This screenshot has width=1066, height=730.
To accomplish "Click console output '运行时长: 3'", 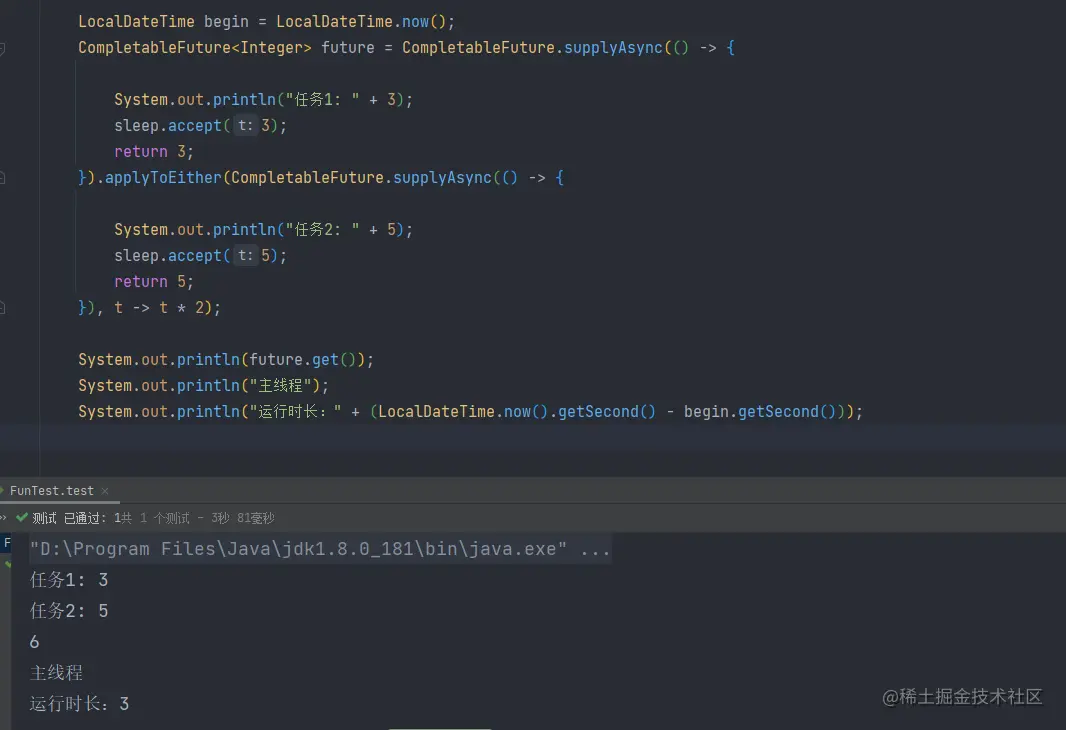I will click(x=80, y=703).
